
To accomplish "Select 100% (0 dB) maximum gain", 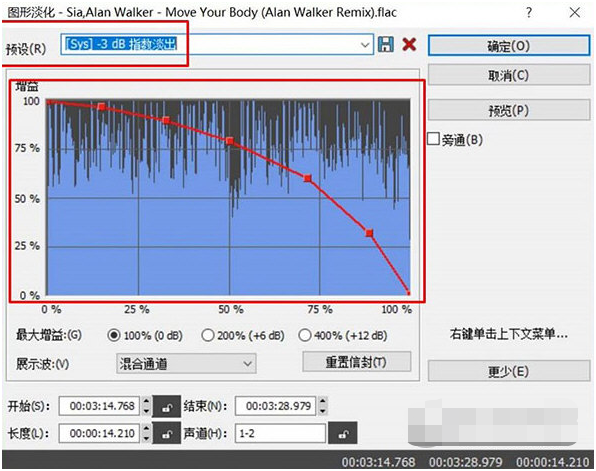I will point(114,335).
